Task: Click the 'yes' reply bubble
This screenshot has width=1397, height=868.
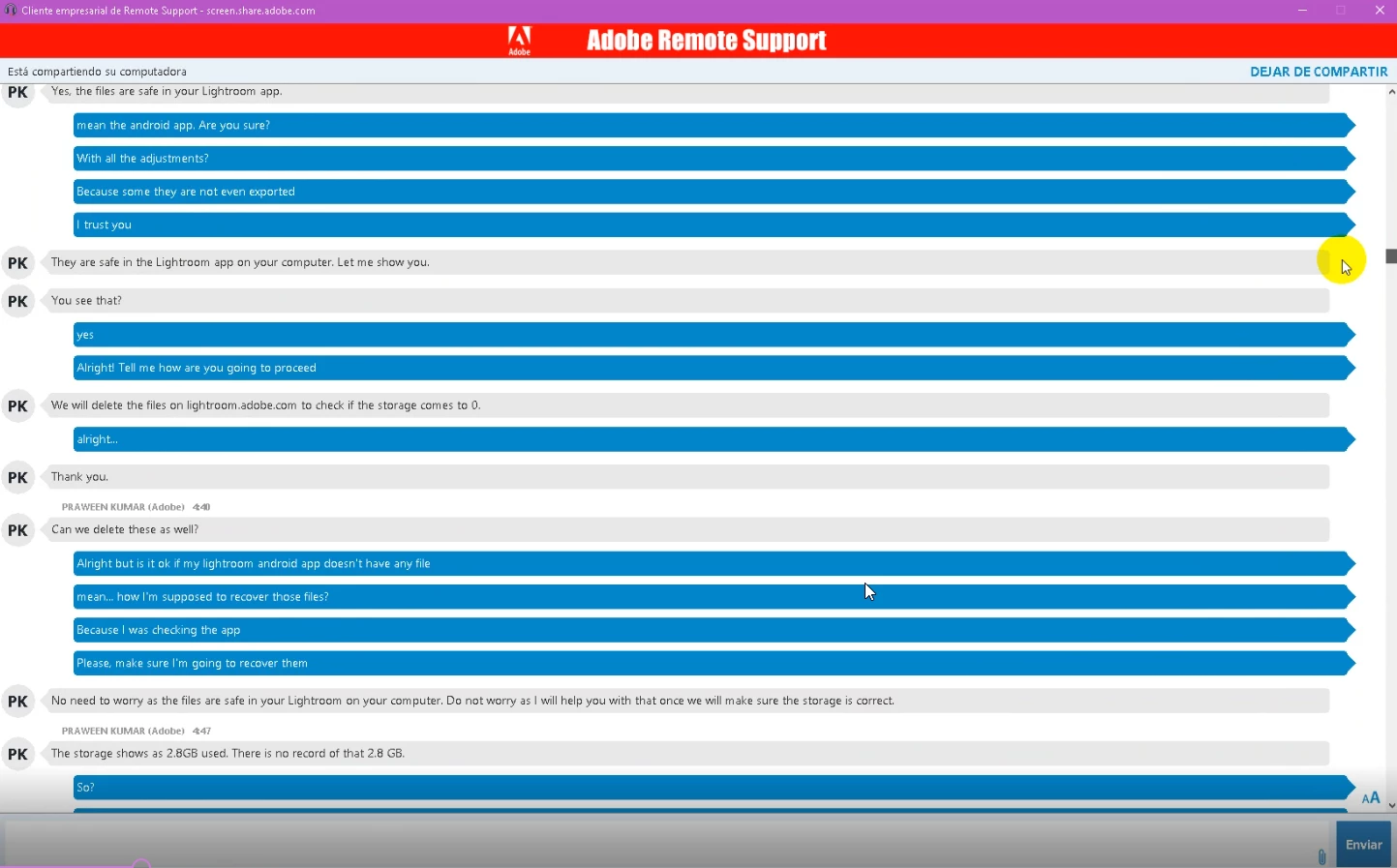Action: [x=714, y=335]
